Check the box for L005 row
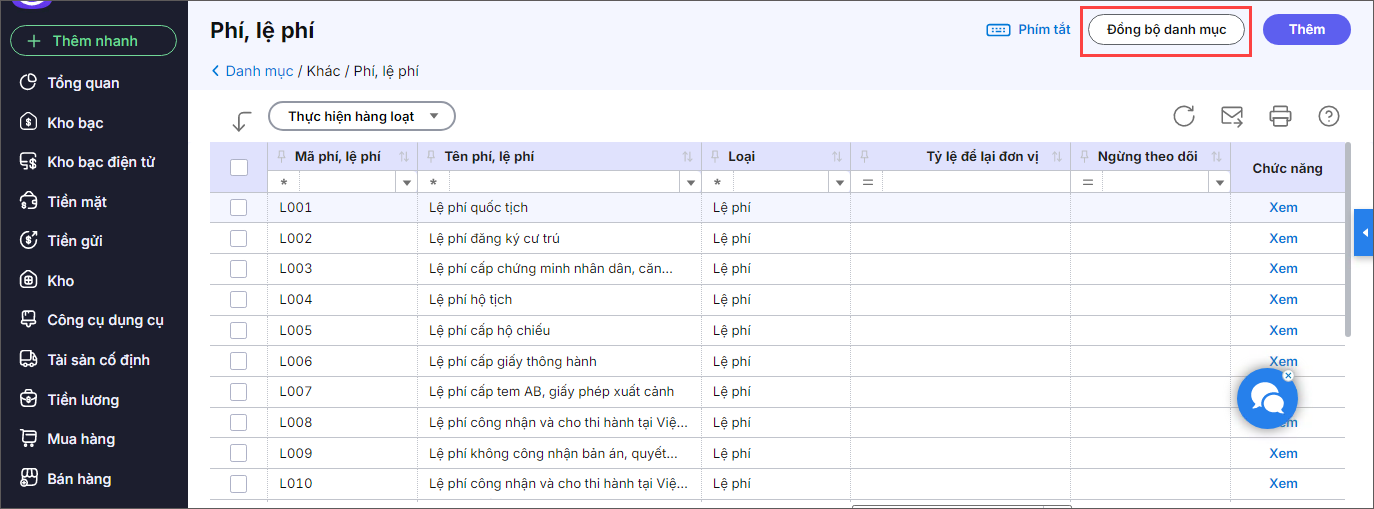This screenshot has height=509, width=1374. click(x=238, y=331)
